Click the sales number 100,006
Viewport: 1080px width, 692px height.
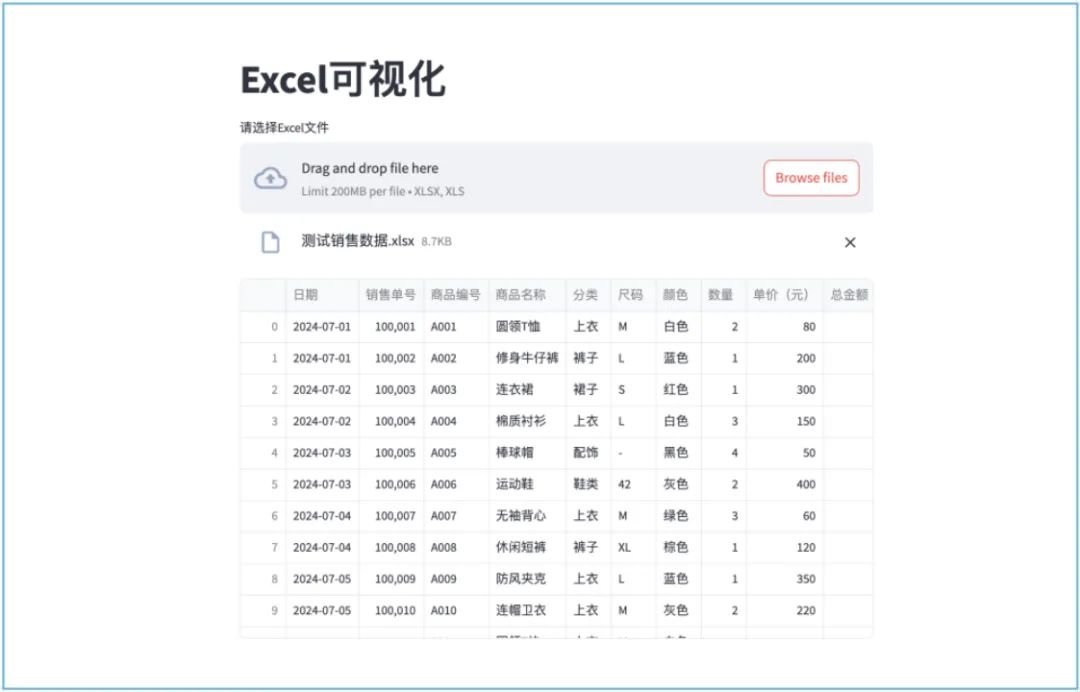391,484
